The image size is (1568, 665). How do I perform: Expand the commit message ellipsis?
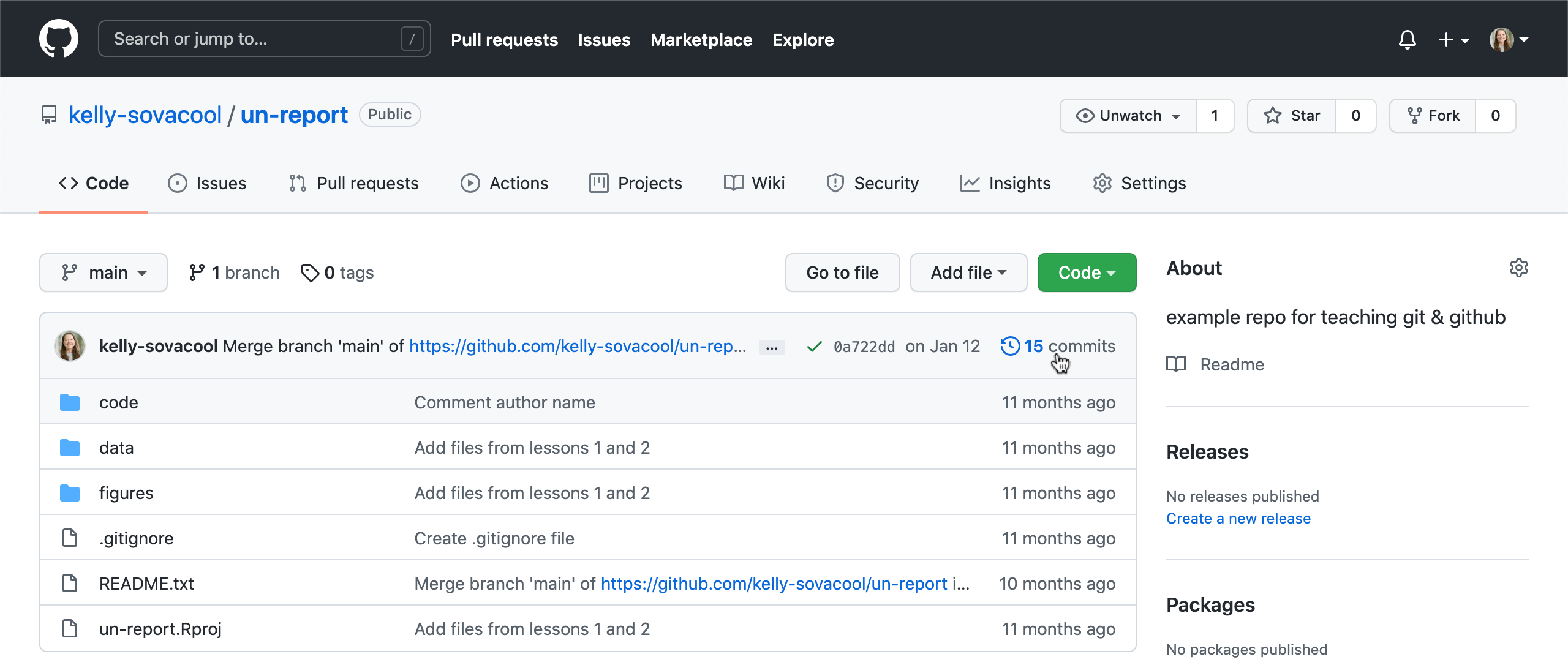coord(772,347)
